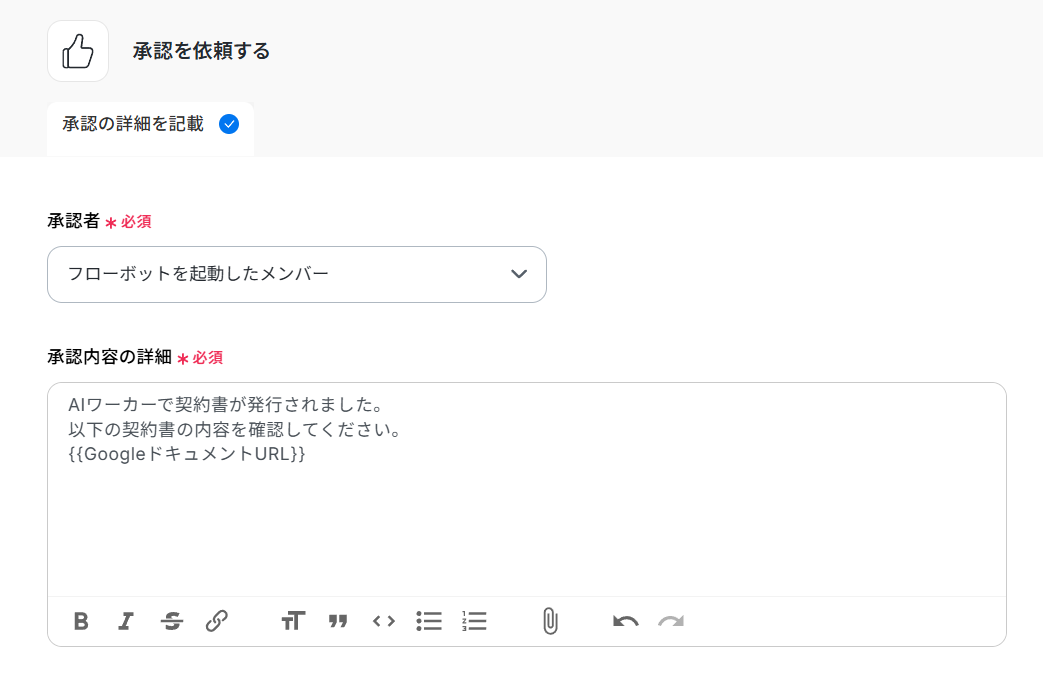Open the 承認者 dropdown list
The width and height of the screenshot is (1043, 692).
[x=297, y=274]
